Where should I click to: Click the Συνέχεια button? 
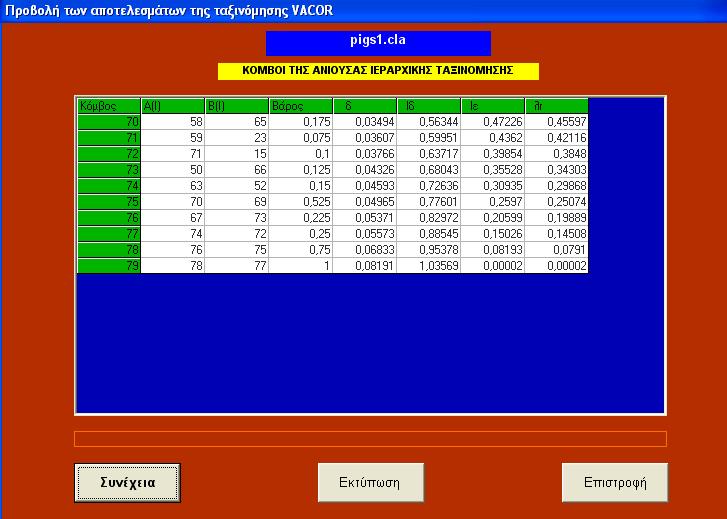128,483
